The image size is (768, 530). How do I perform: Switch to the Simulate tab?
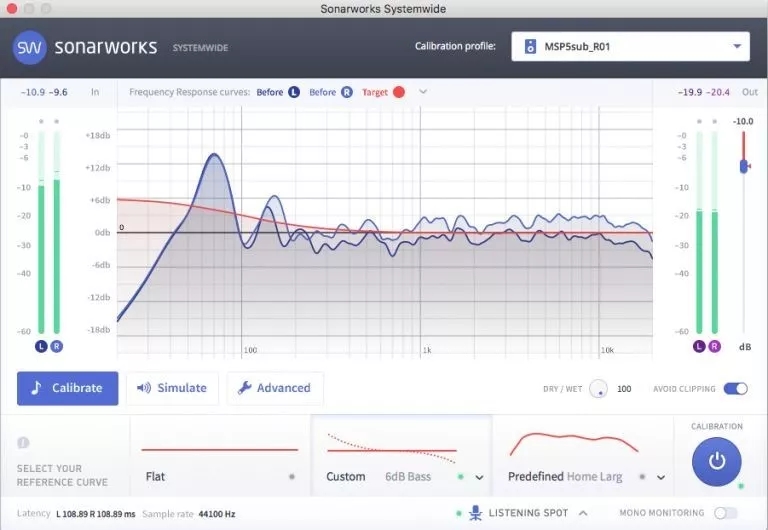tap(172, 388)
